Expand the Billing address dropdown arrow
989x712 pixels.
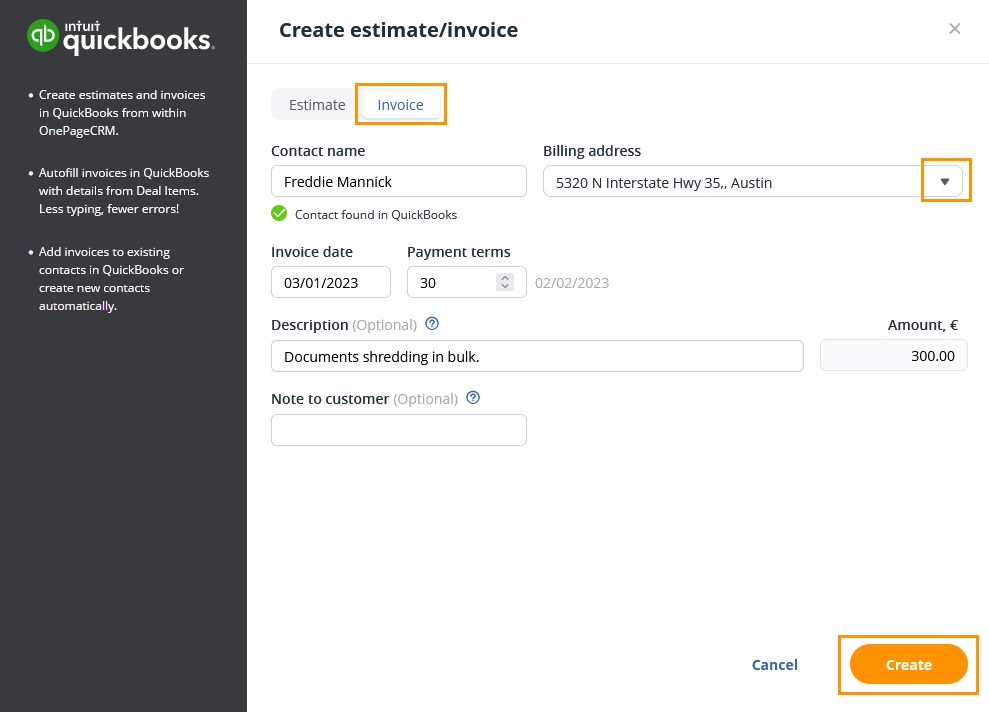point(945,182)
